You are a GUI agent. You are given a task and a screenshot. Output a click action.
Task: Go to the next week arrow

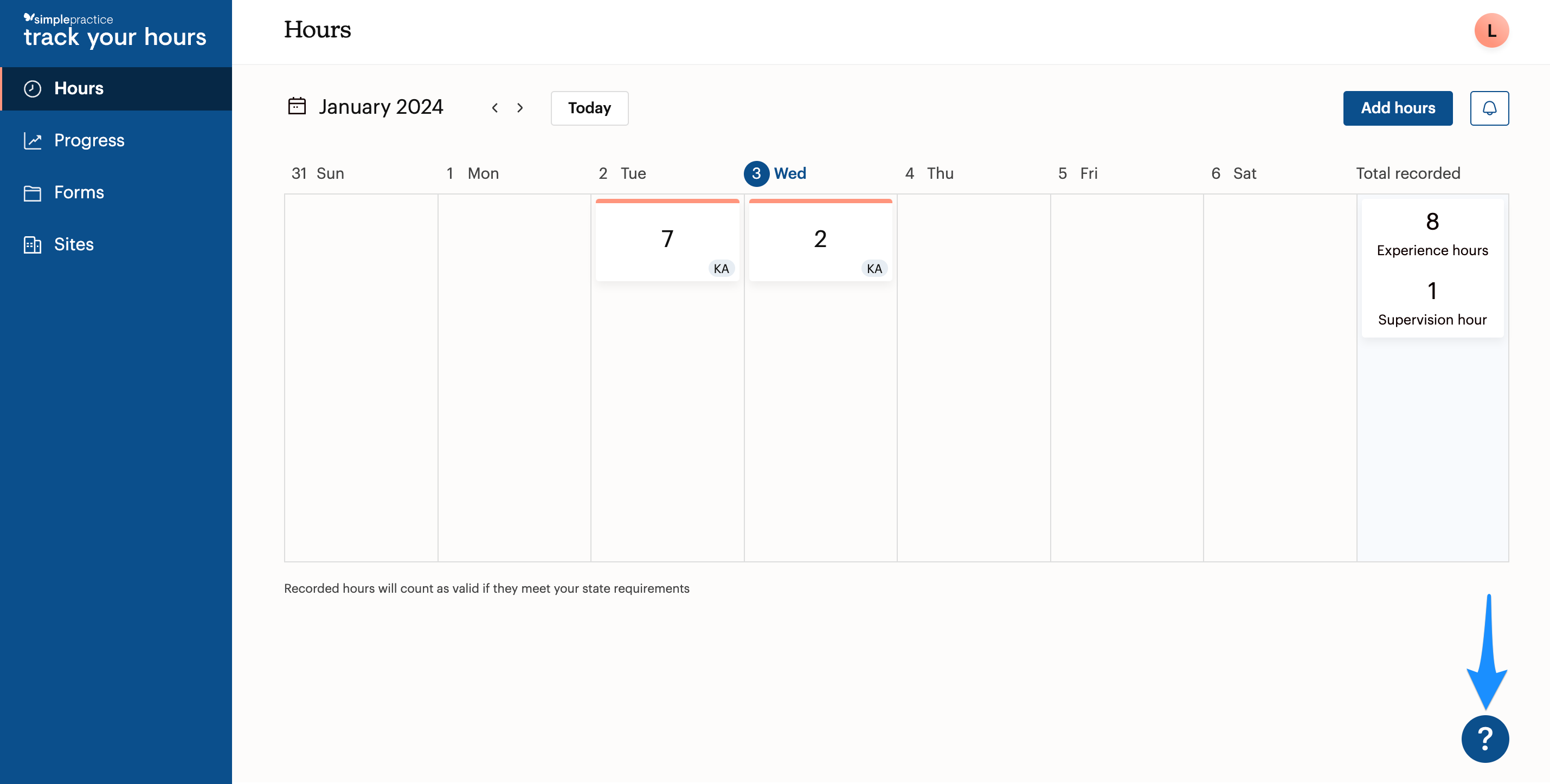pos(520,108)
